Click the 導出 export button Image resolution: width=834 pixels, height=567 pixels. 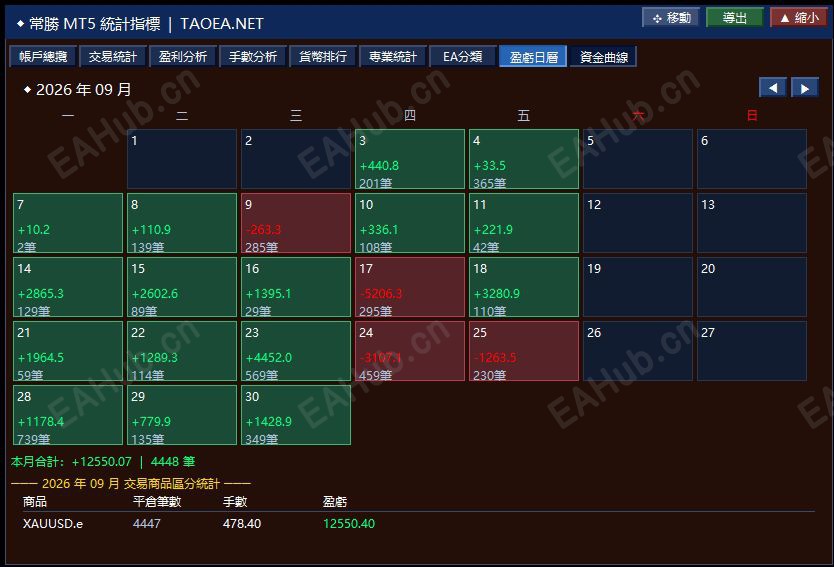tap(735, 18)
